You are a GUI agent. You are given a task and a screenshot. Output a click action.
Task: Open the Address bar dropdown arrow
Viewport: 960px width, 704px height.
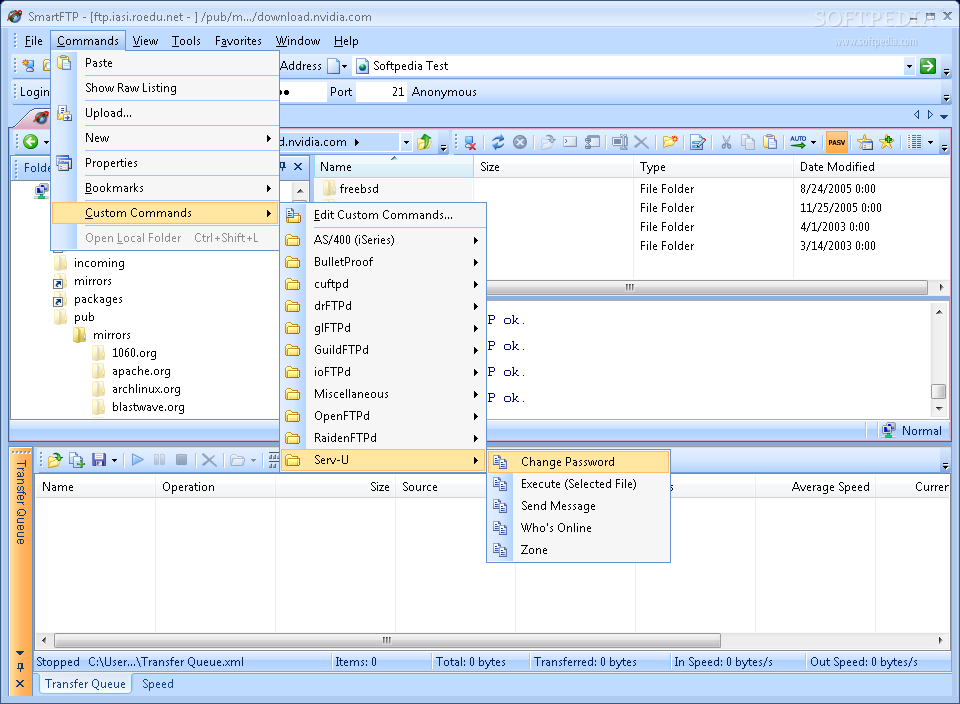pos(909,66)
